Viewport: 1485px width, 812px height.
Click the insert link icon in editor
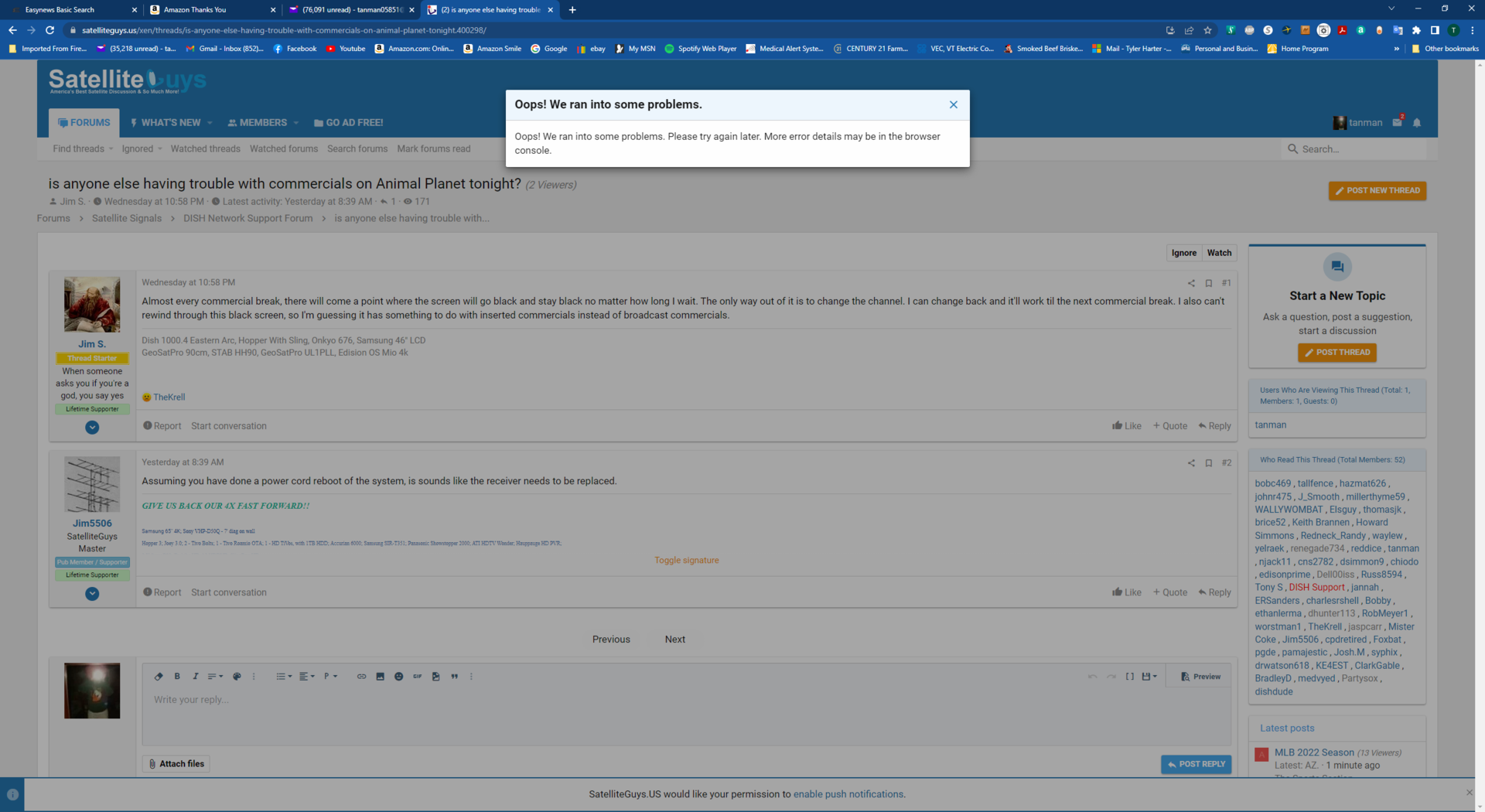[361, 677]
